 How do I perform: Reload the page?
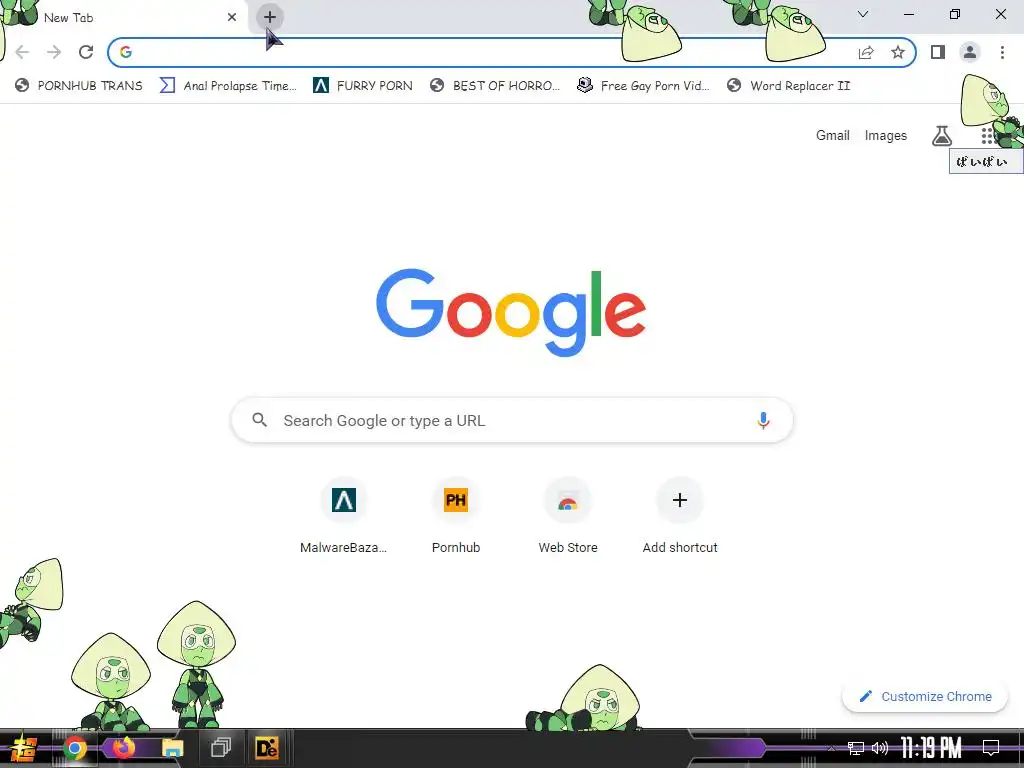point(86,52)
